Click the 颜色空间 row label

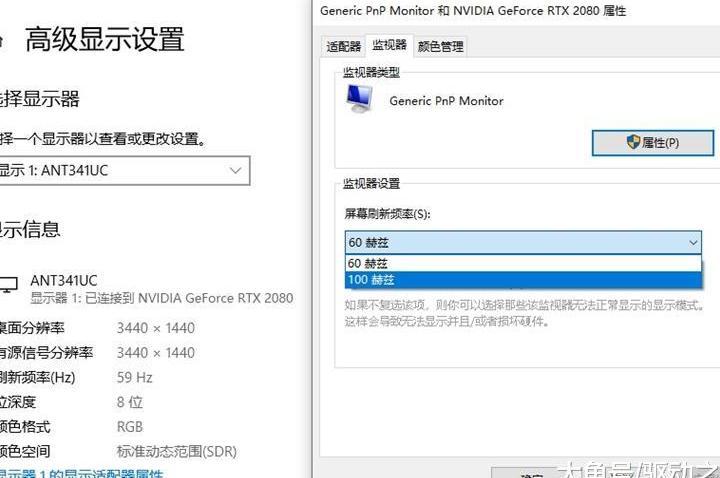click(25, 451)
